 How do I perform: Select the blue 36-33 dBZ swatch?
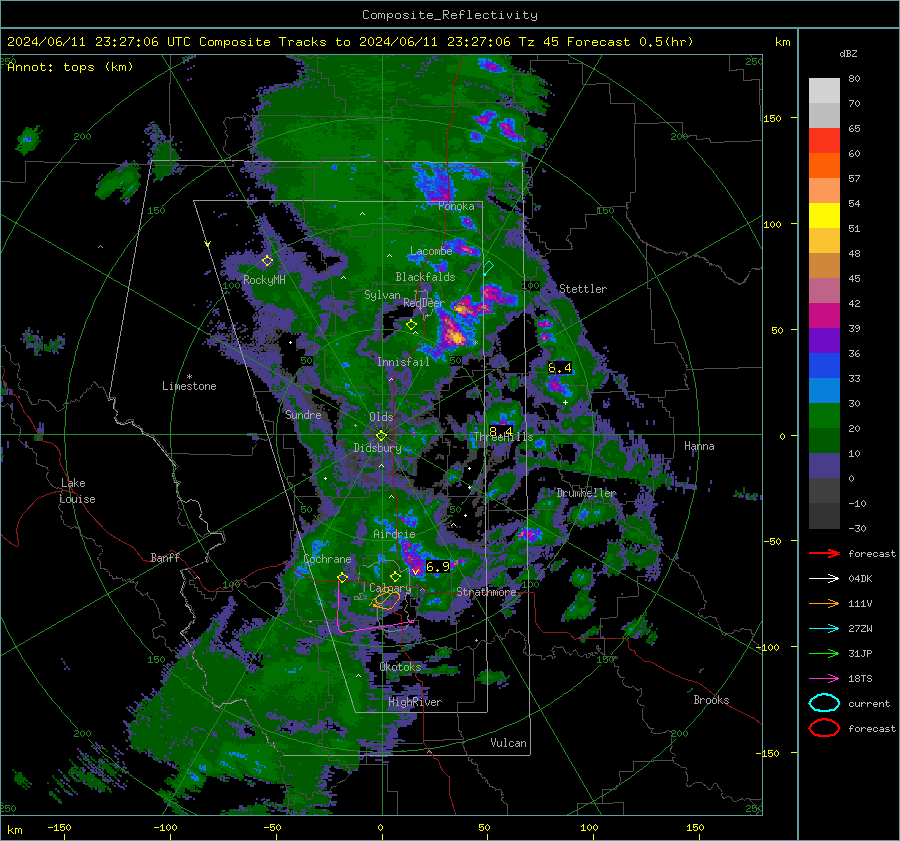[824, 366]
